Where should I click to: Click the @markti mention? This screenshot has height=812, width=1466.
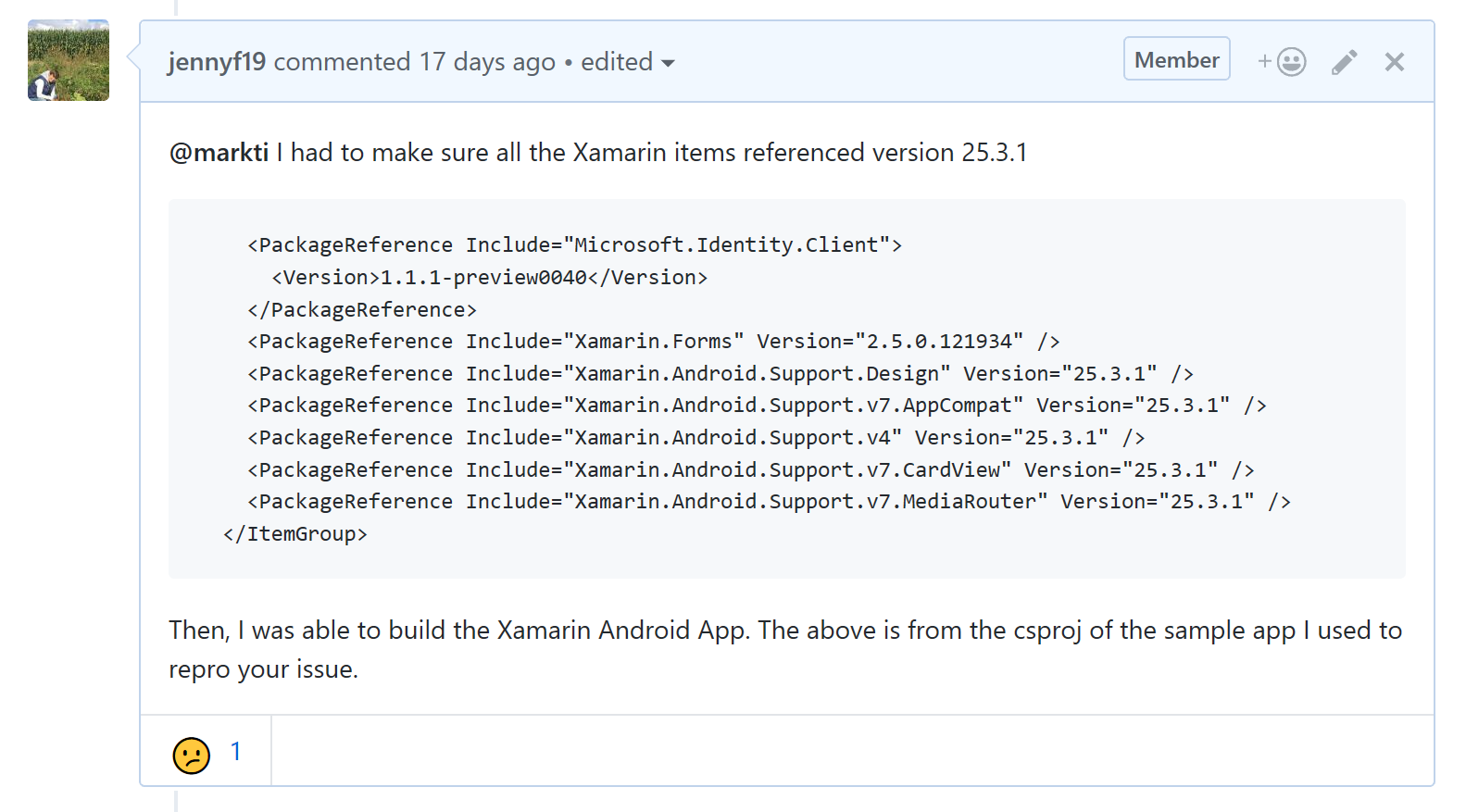(219, 152)
